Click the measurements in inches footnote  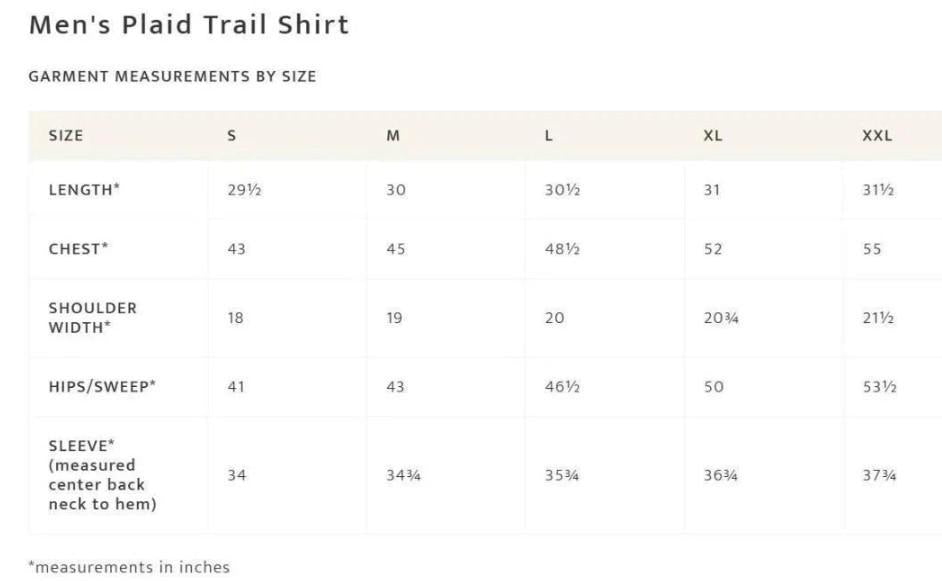(x=129, y=567)
